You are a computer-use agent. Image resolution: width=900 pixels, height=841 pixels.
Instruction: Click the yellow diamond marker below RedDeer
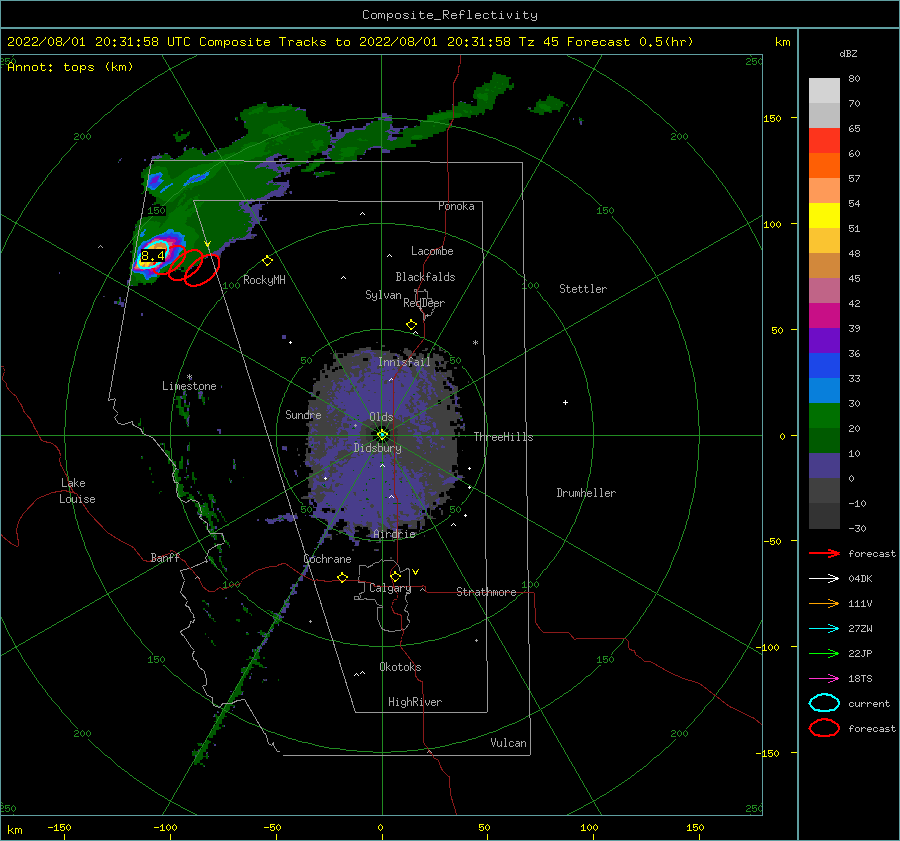click(x=411, y=325)
